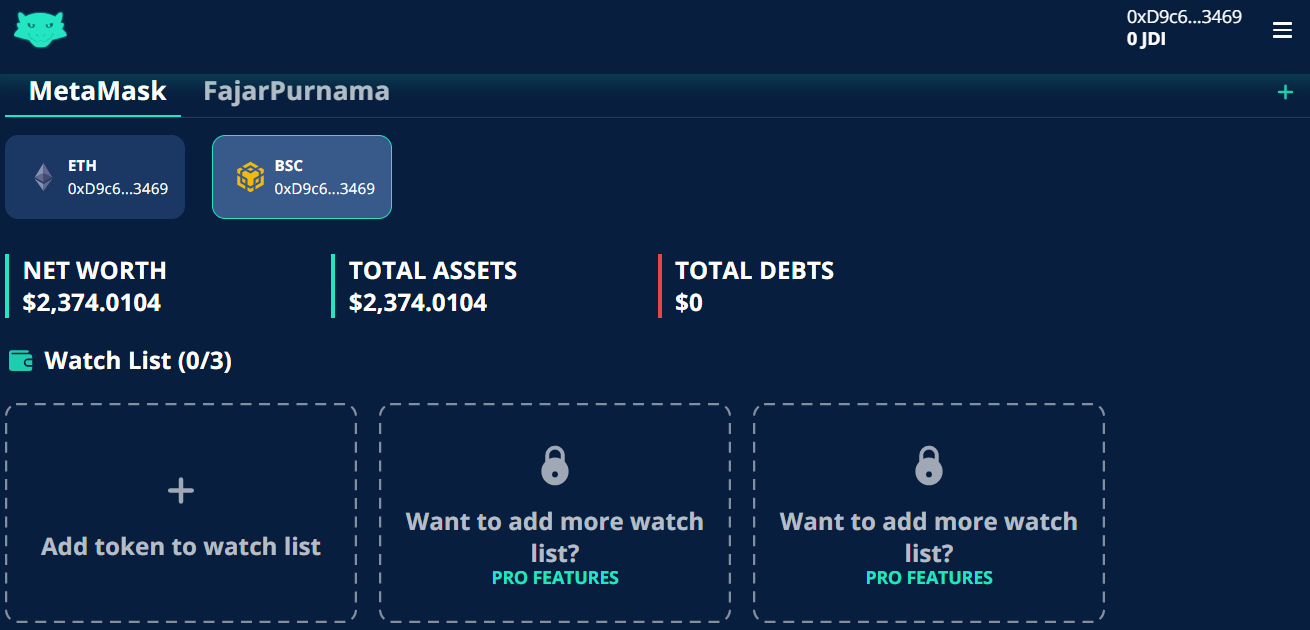The image size is (1310, 630).
Task: Open PRO FEATURES link in the middle card
Action: [555, 578]
